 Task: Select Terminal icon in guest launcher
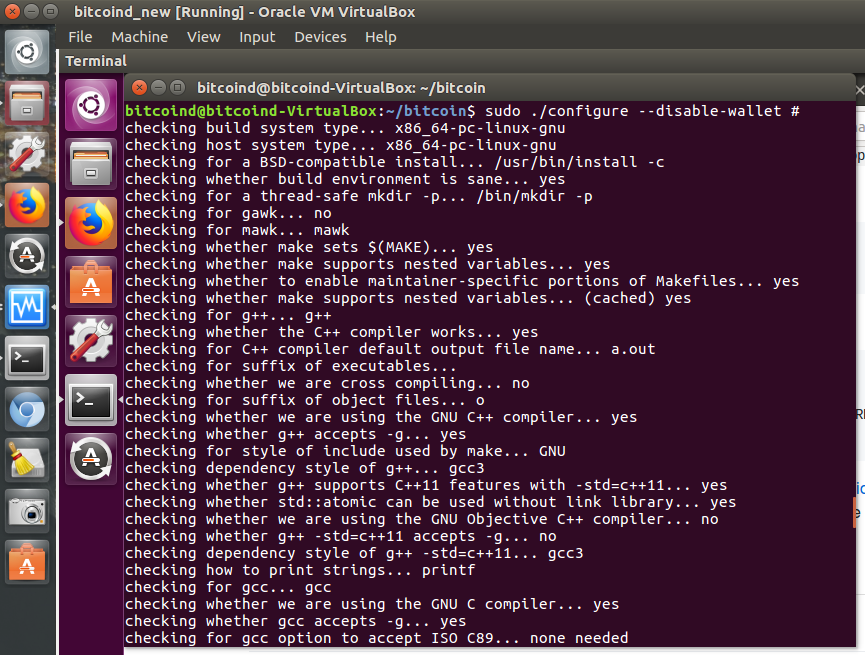tap(91, 400)
